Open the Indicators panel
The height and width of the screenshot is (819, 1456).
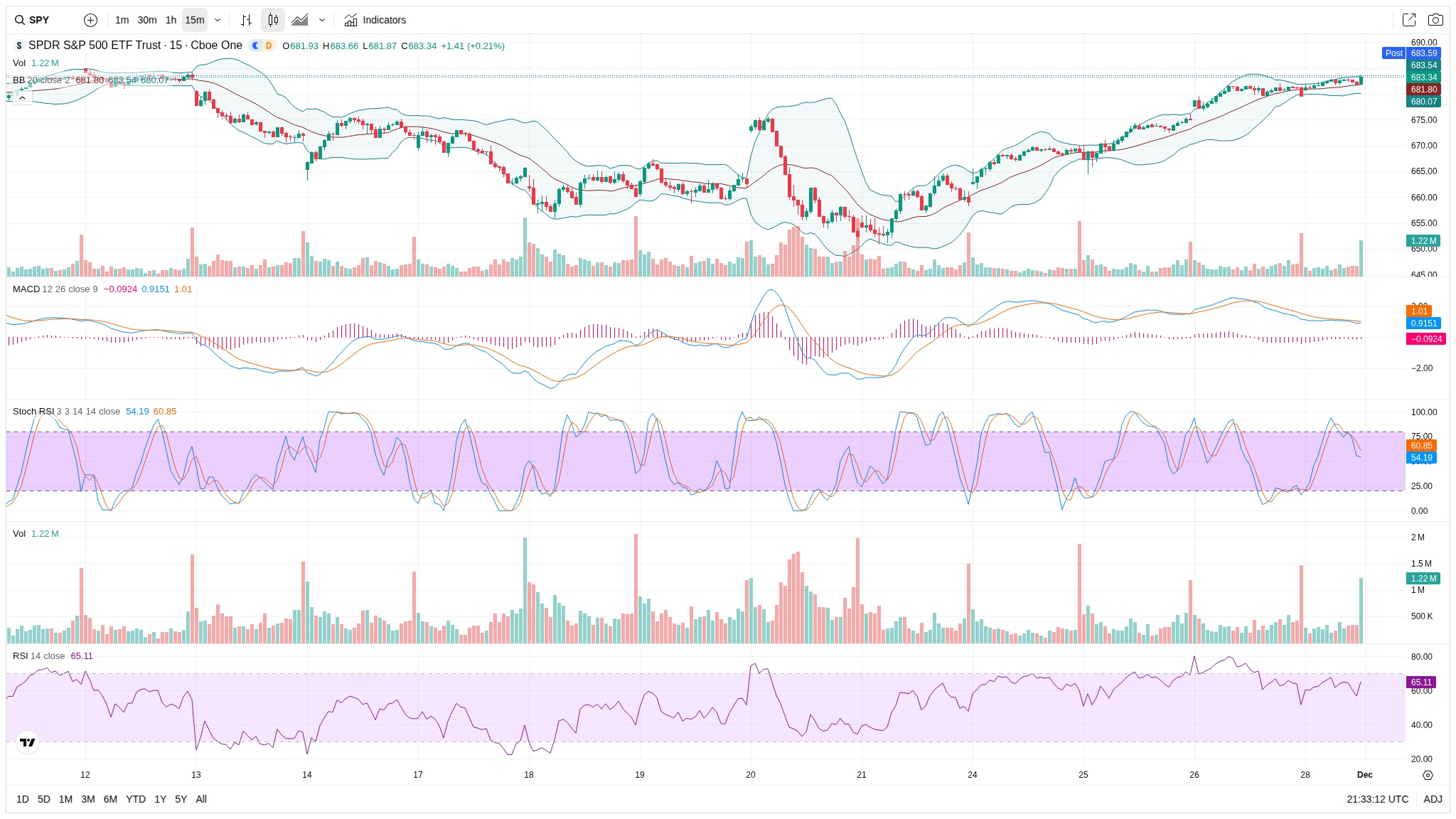pyautogui.click(x=375, y=20)
